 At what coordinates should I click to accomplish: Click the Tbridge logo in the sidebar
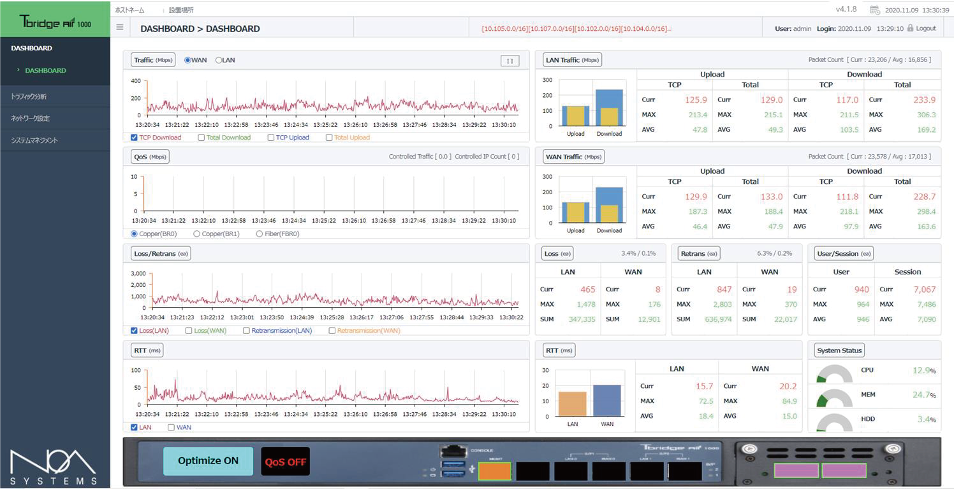coord(55,19)
